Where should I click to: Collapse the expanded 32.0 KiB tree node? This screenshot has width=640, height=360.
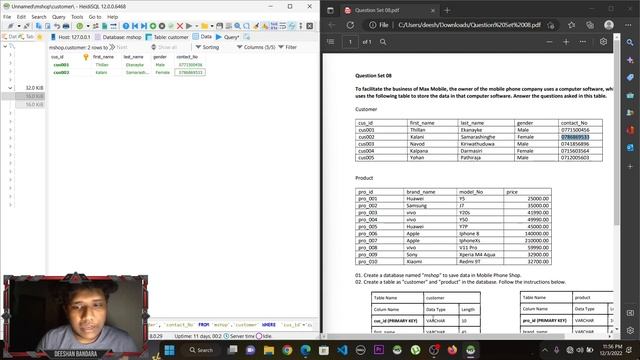point(10,88)
